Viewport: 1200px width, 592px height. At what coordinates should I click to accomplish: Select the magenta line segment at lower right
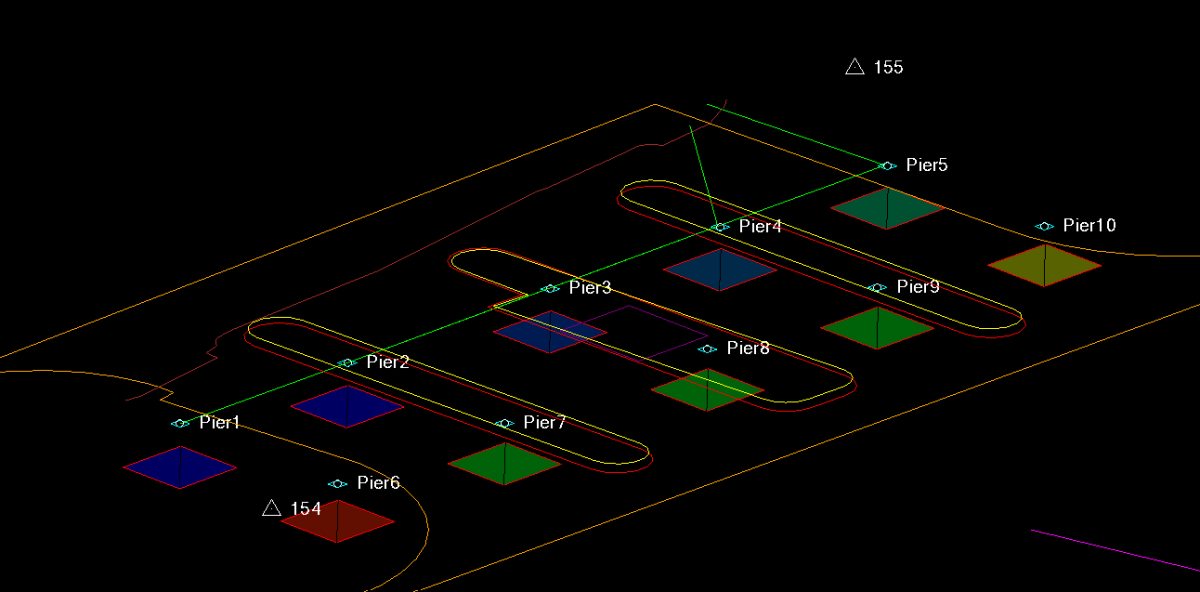(1115, 553)
